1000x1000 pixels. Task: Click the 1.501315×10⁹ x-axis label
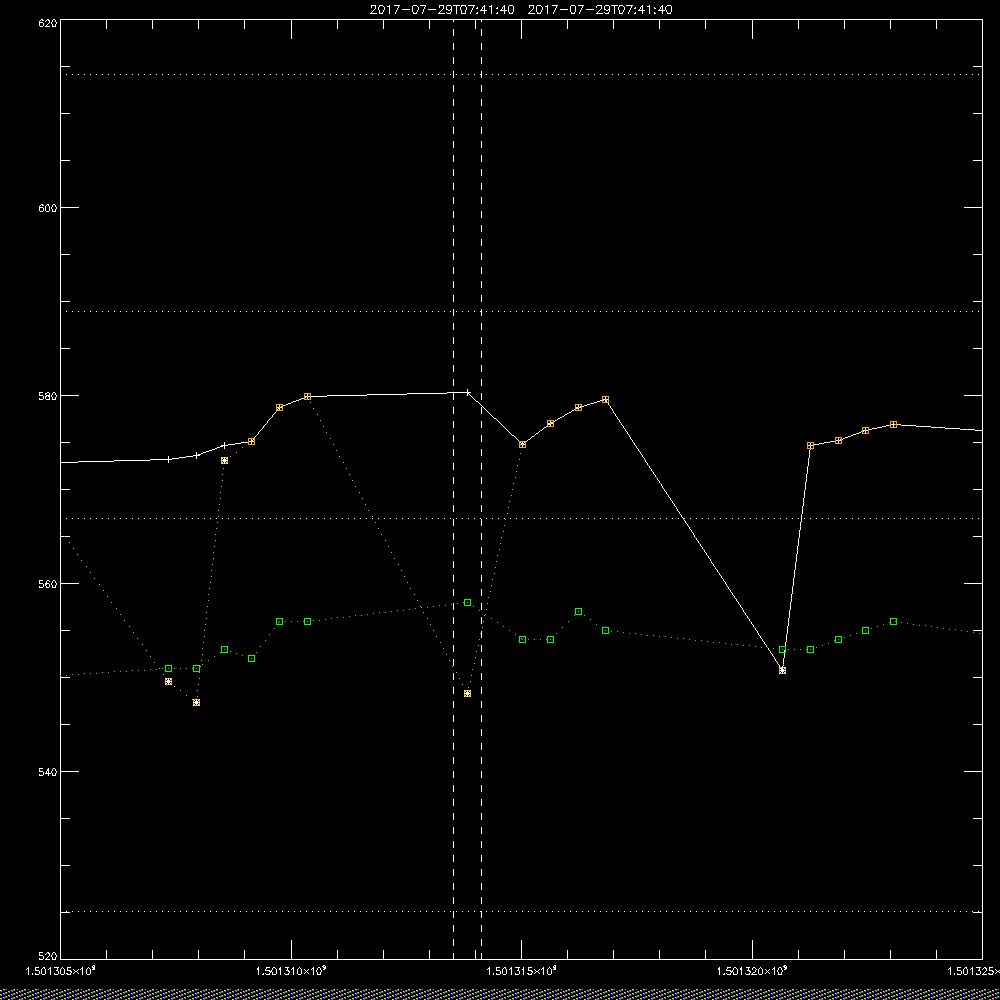point(522,971)
